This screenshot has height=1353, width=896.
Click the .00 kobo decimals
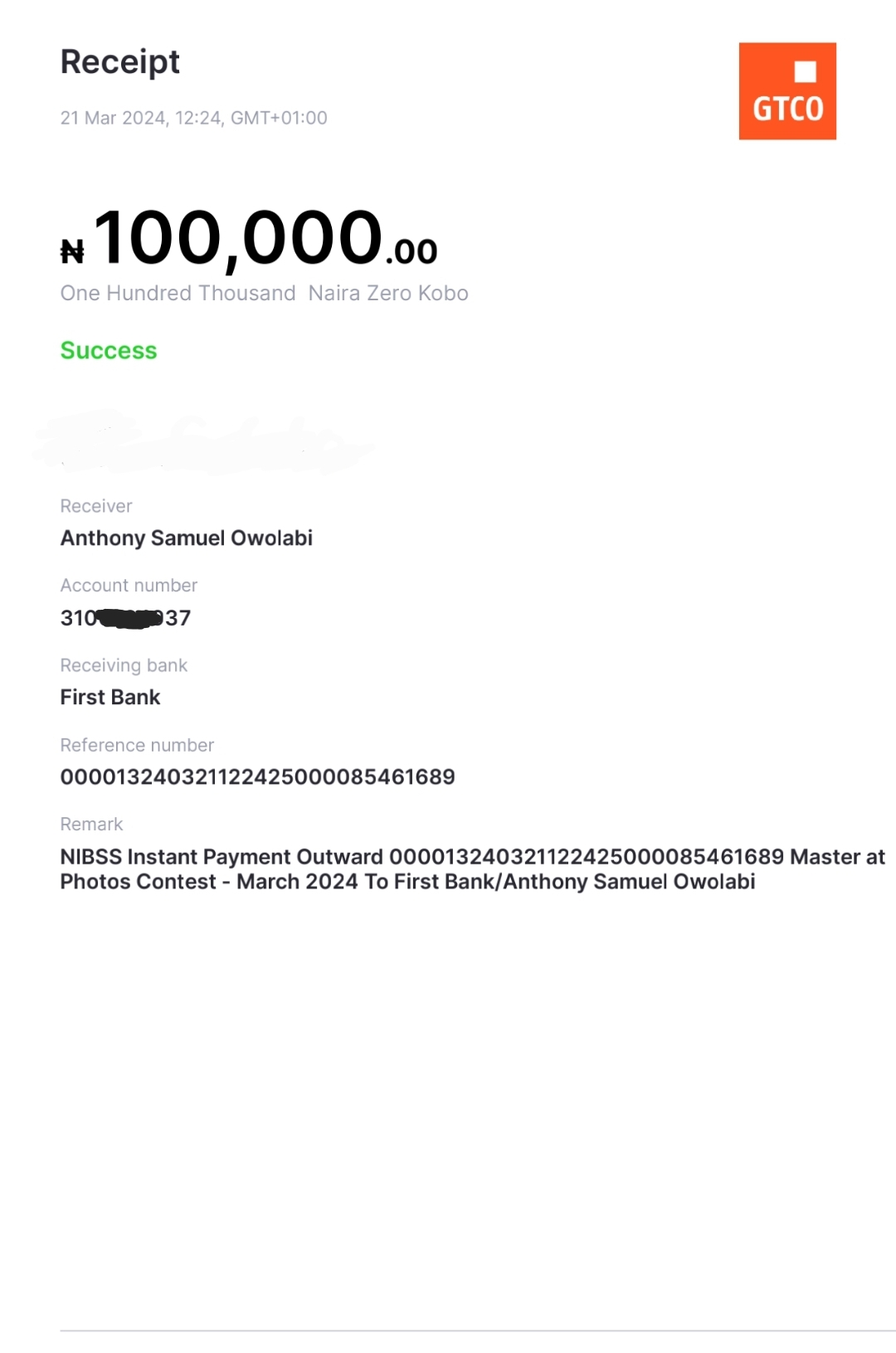coord(411,251)
